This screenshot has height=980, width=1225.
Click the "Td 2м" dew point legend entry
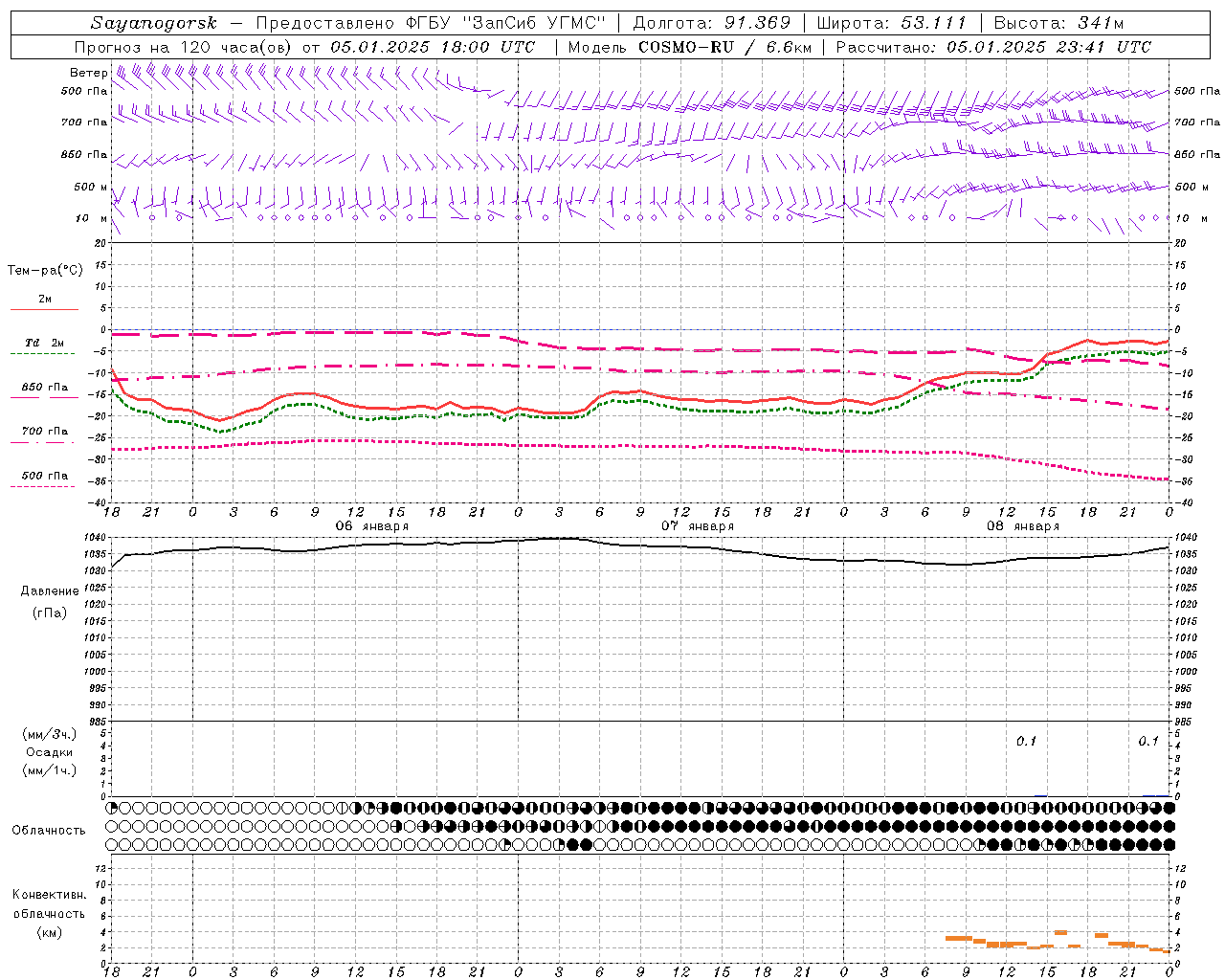45,343
